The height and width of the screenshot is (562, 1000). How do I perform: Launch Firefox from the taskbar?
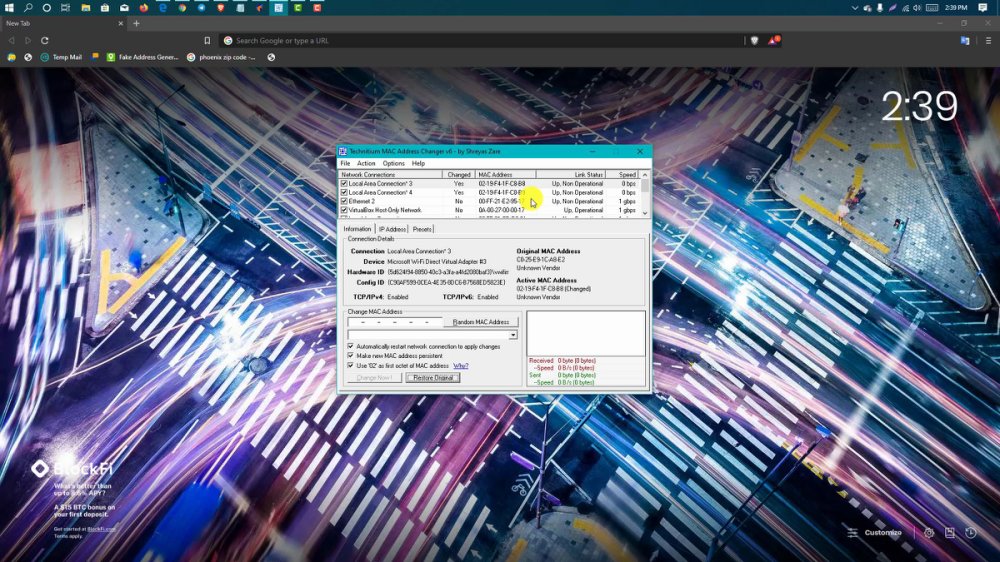tap(143, 8)
